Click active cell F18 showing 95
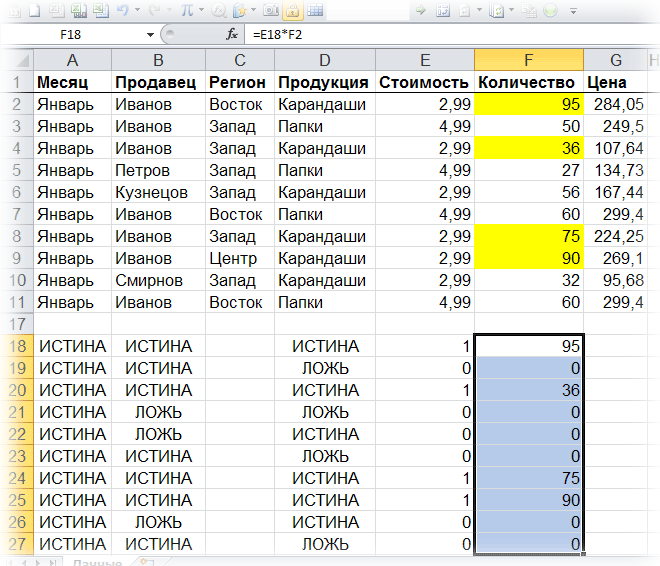Screen dimensions: 660x566 pos(529,346)
